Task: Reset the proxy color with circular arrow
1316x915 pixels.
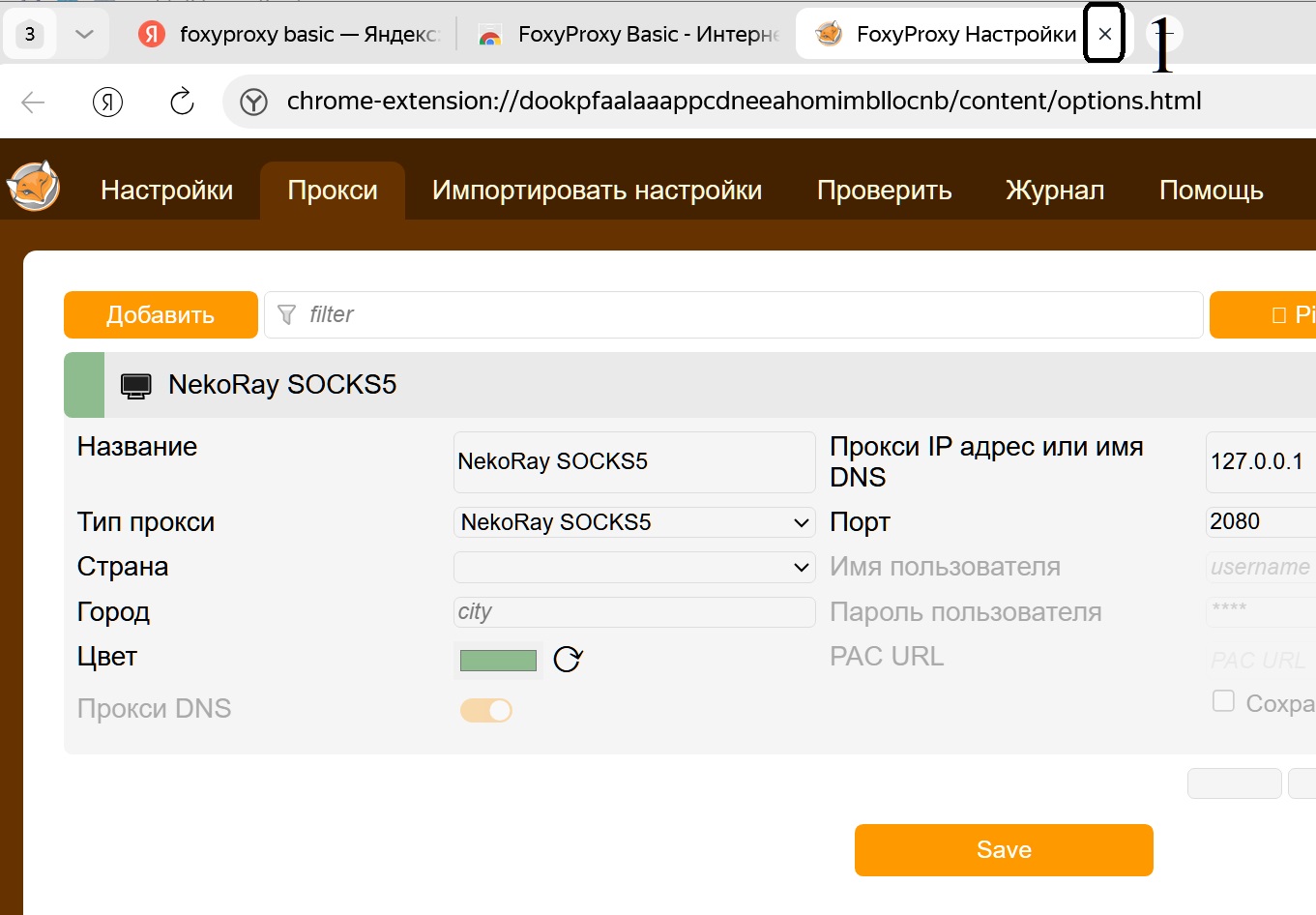Action: pos(568,660)
